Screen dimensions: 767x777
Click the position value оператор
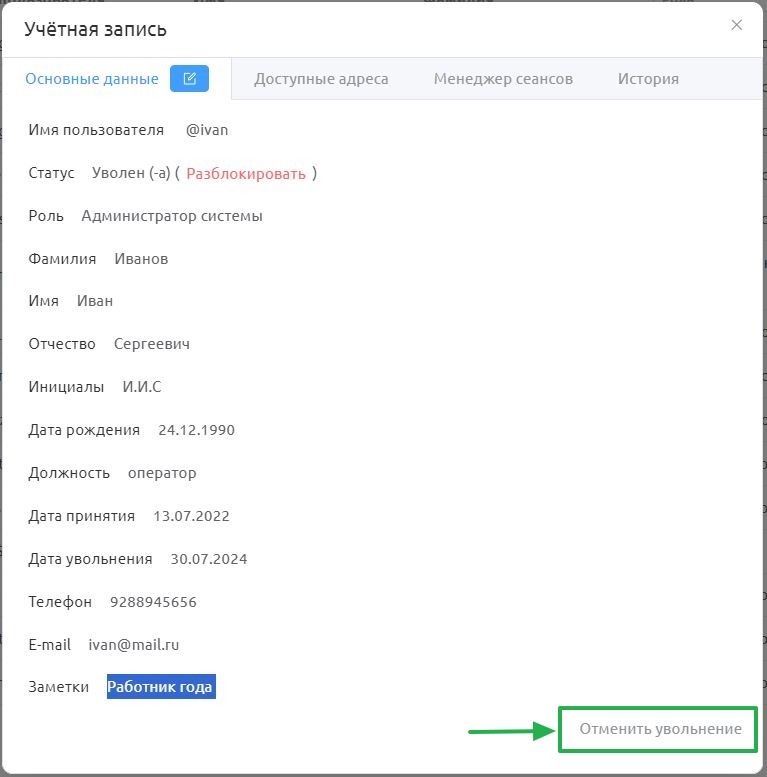tap(162, 473)
